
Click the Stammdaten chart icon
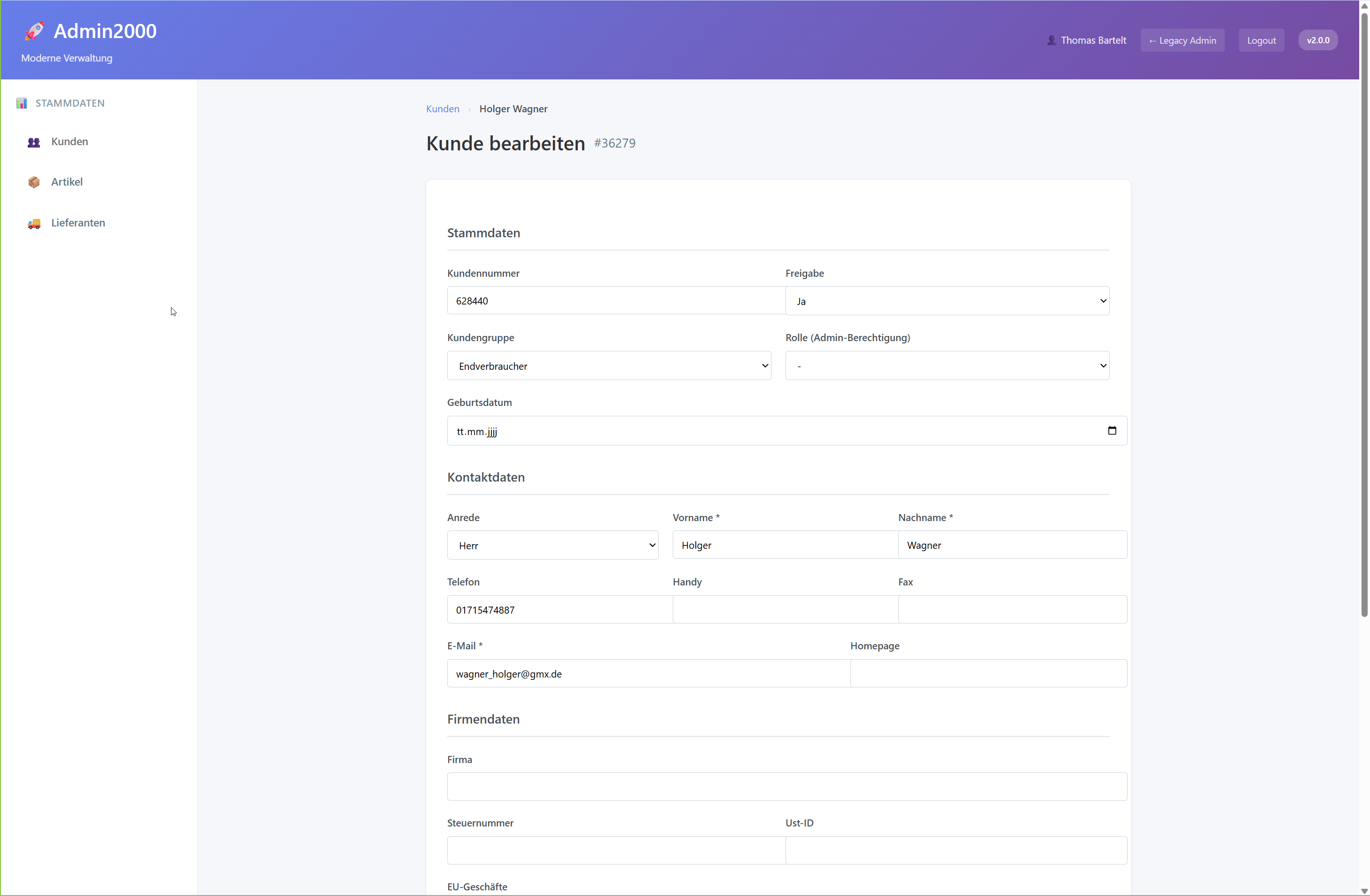[x=22, y=103]
